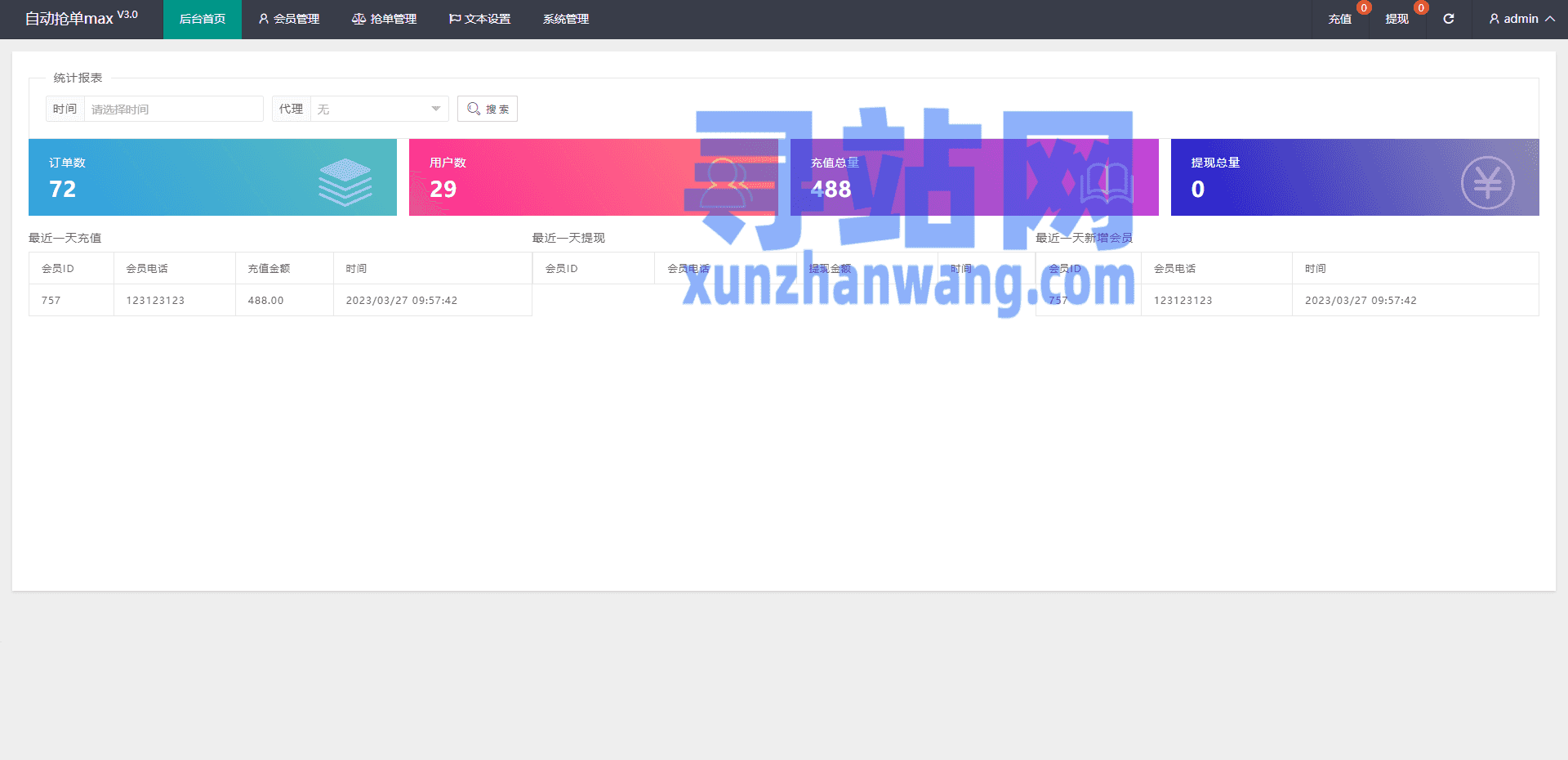Click the 充值 link in top bar
This screenshot has width=1568, height=760.
tap(1340, 19)
